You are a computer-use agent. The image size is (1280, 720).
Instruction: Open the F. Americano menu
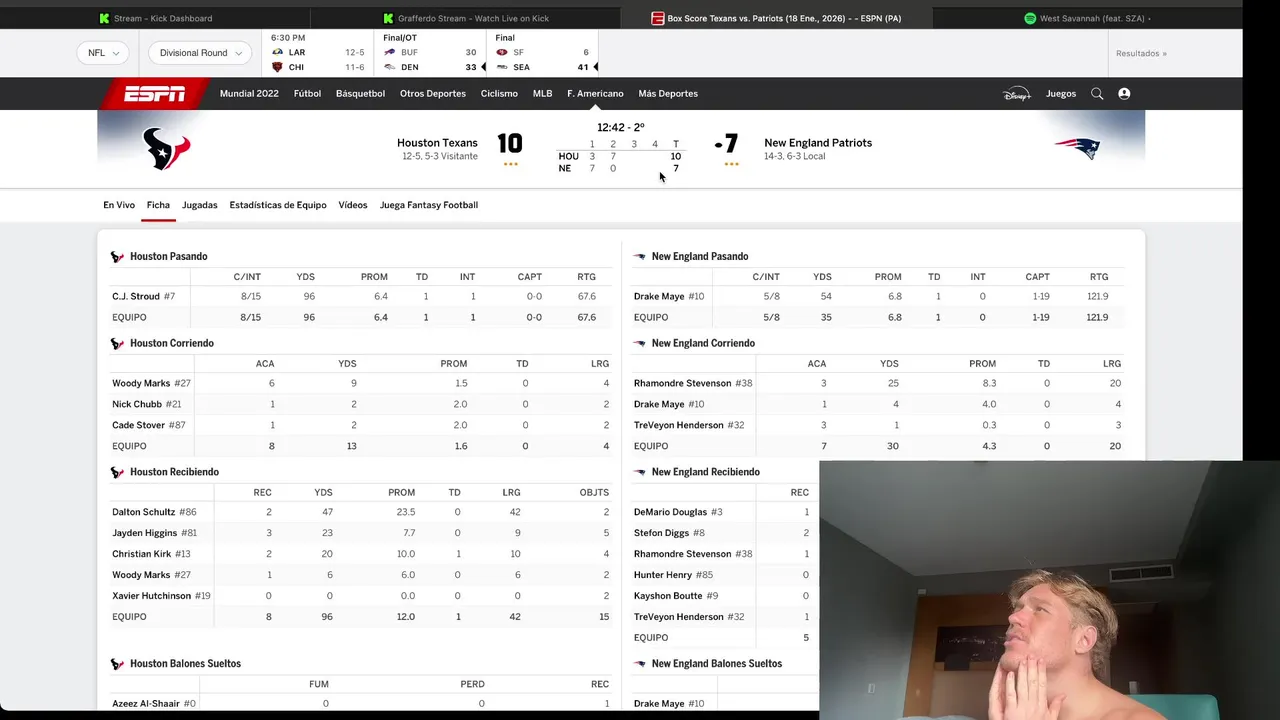tap(595, 94)
